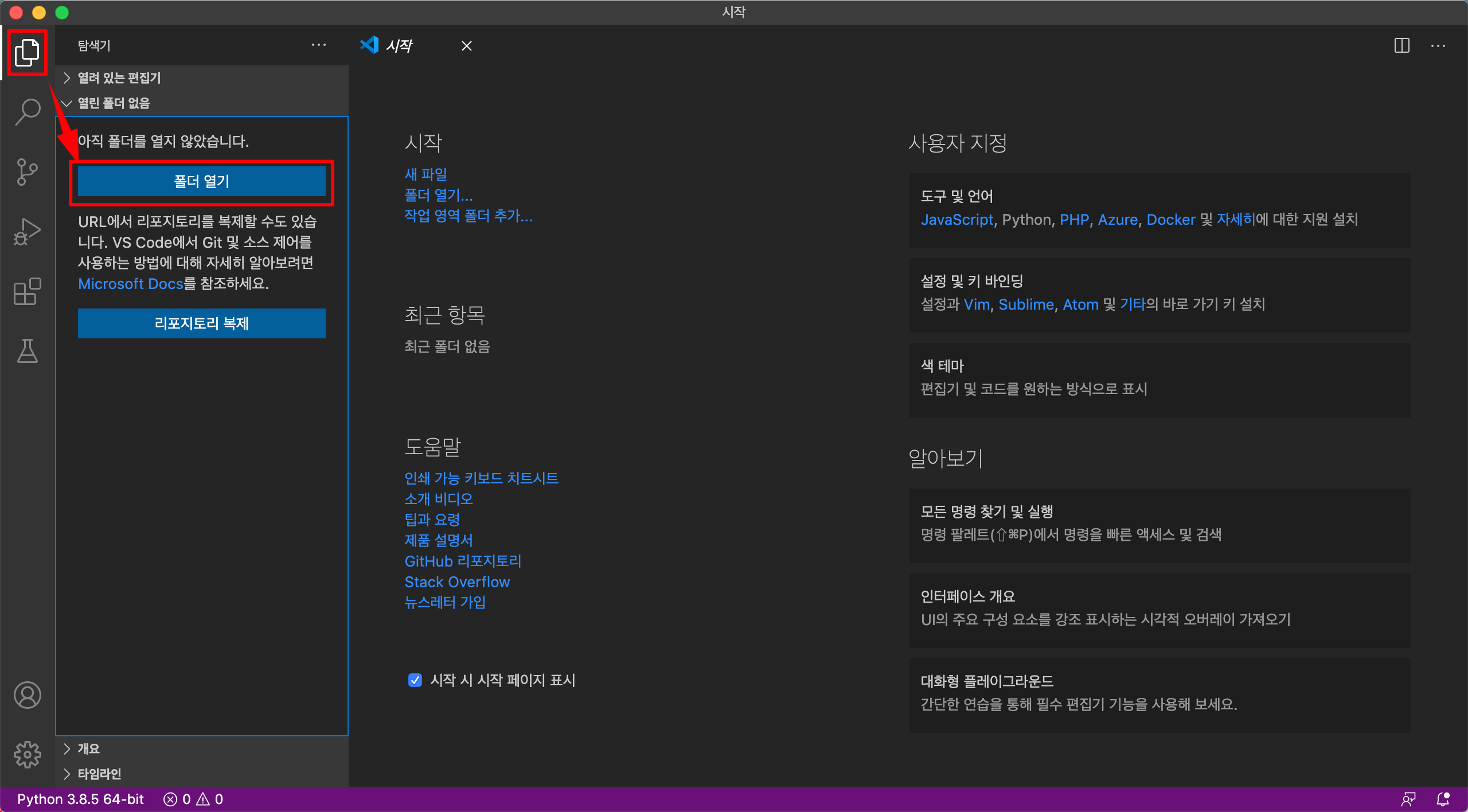Viewport: 1468px width, 812px height.
Task: Open the 'Stack Overflow' help link
Action: pyautogui.click(x=456, y=581)
